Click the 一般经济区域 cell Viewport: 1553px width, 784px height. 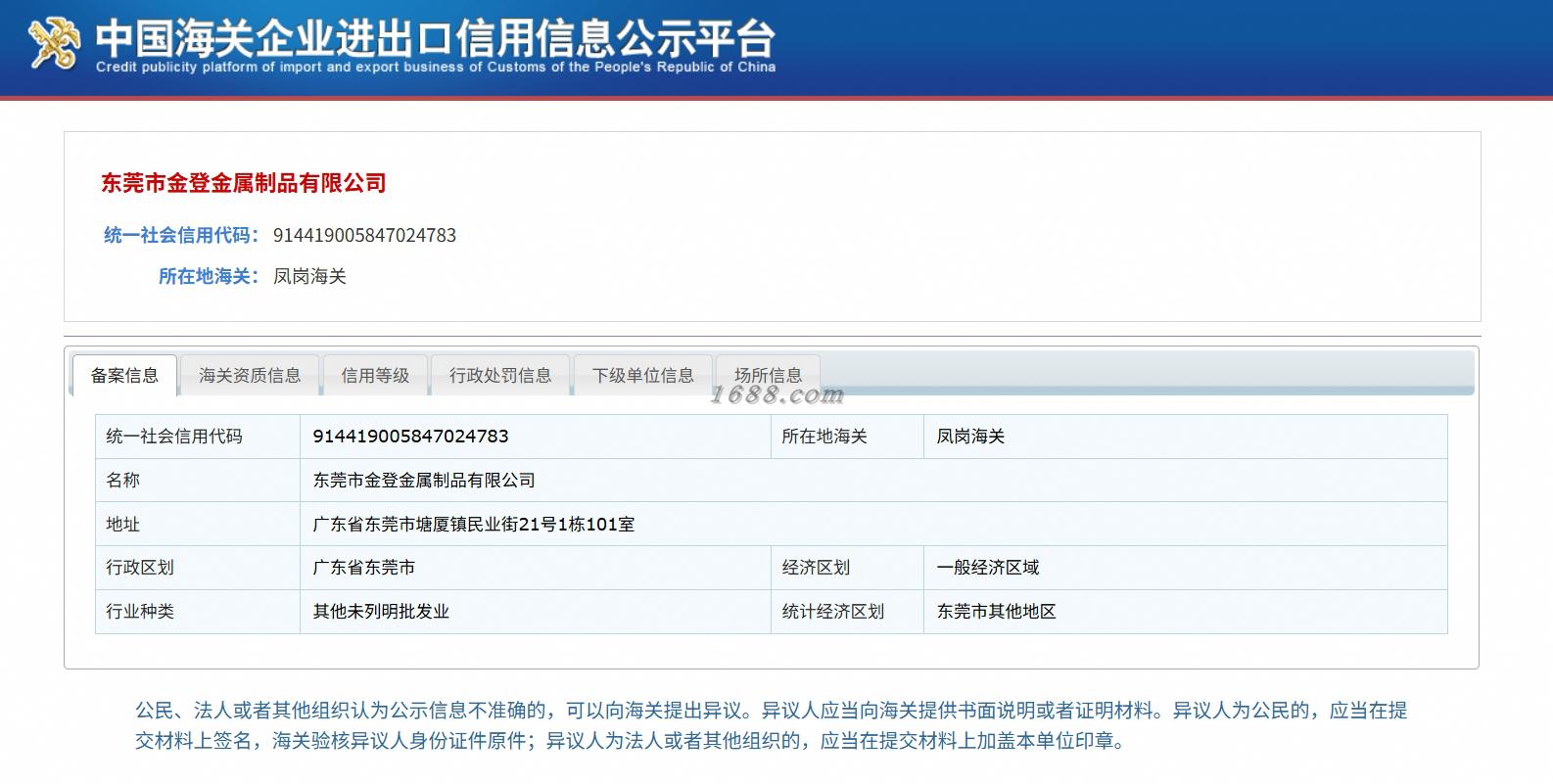pos(1186,568)
